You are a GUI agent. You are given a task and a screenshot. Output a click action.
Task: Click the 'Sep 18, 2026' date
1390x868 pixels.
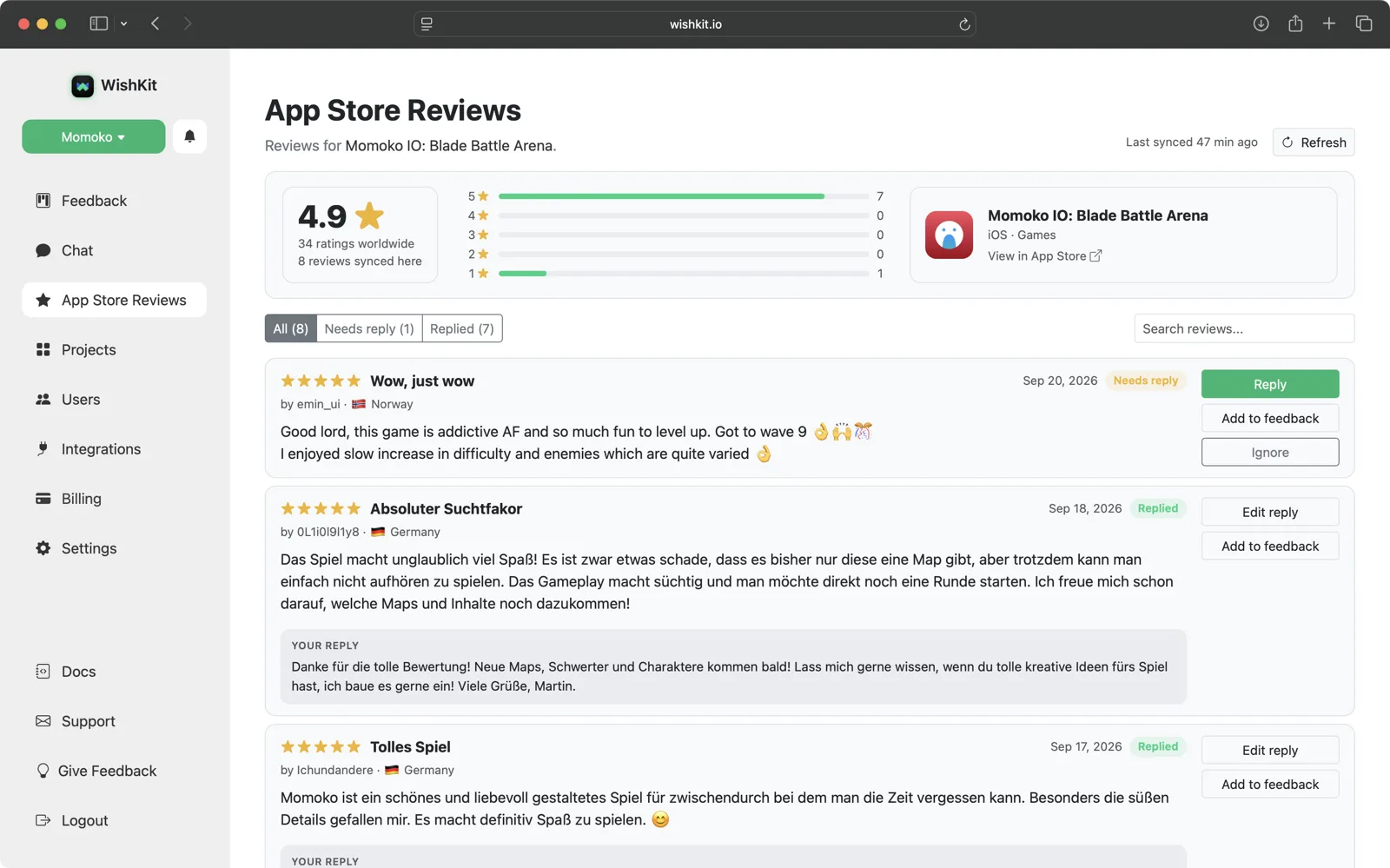pyautogui.click(x=1085, y=508)
